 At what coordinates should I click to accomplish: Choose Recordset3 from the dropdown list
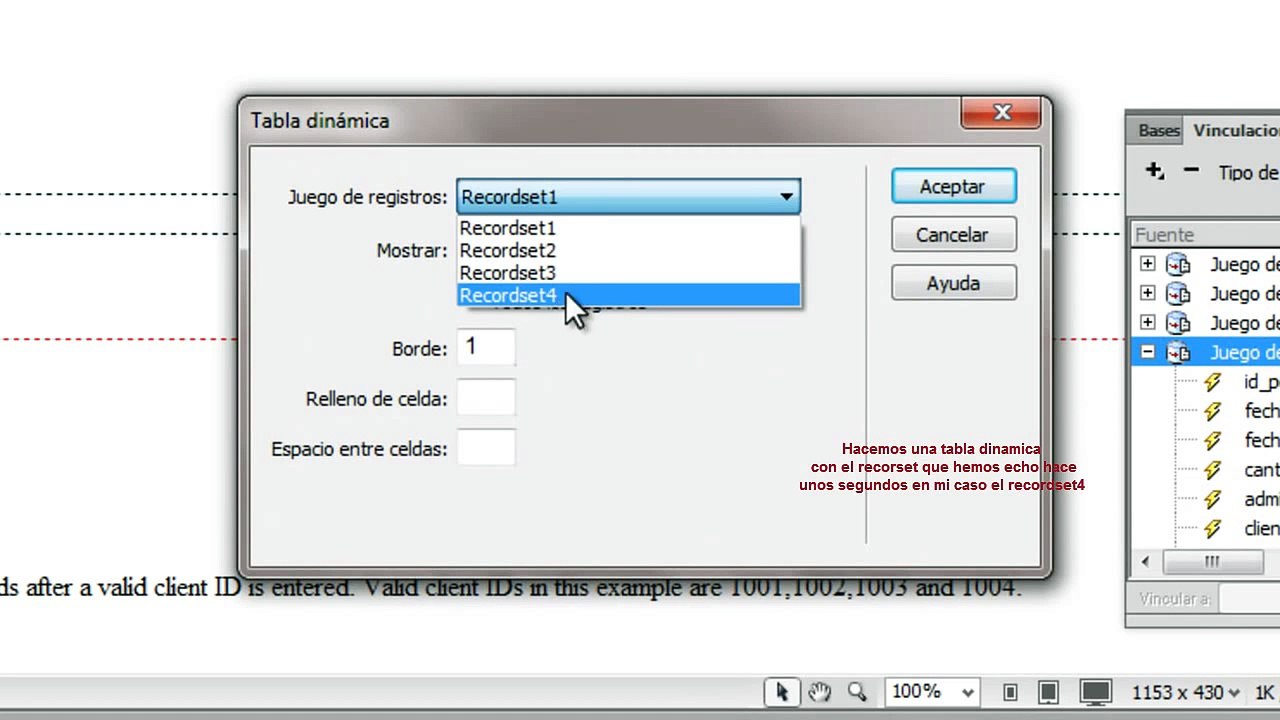tap(628, 273)
